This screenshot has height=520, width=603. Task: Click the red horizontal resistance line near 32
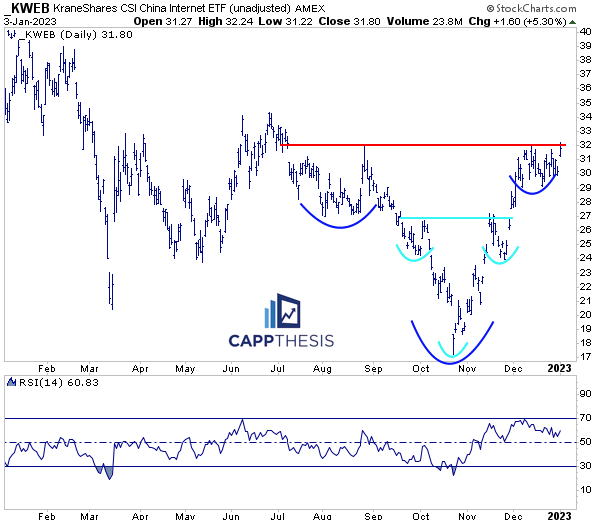click(x=420, y=146)
